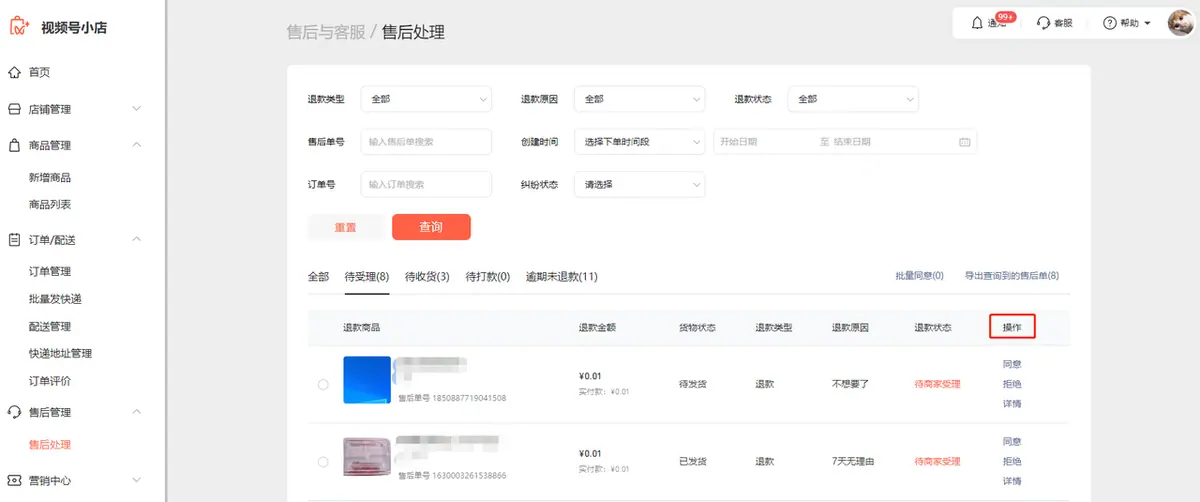Switch to the 待受理(8) tab
The width and height of the screenshot is (1200, 502).
click(x=367, y=277)
